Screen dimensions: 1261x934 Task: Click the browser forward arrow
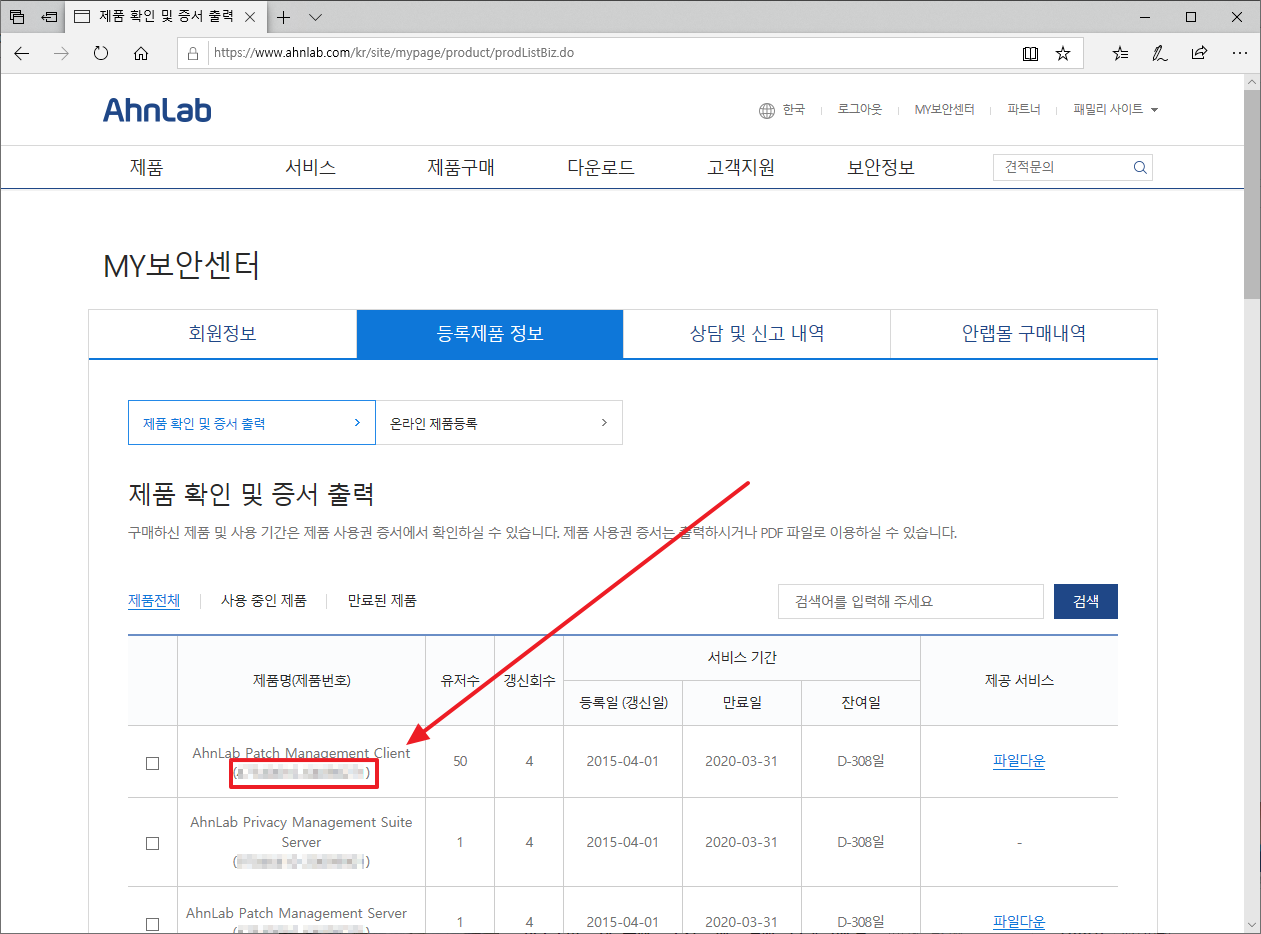pyautogui.click(x=62, y=53)
